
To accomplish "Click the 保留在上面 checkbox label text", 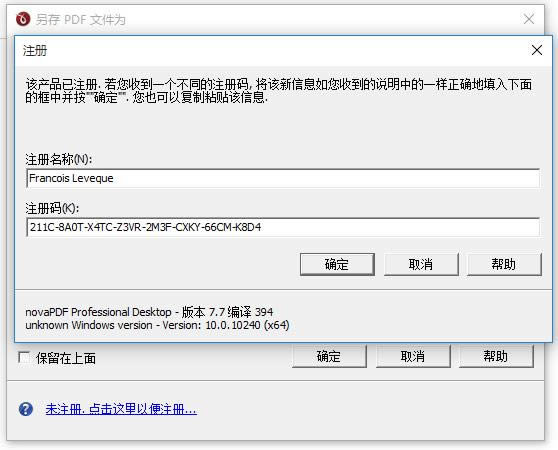I will pos(66,358).
